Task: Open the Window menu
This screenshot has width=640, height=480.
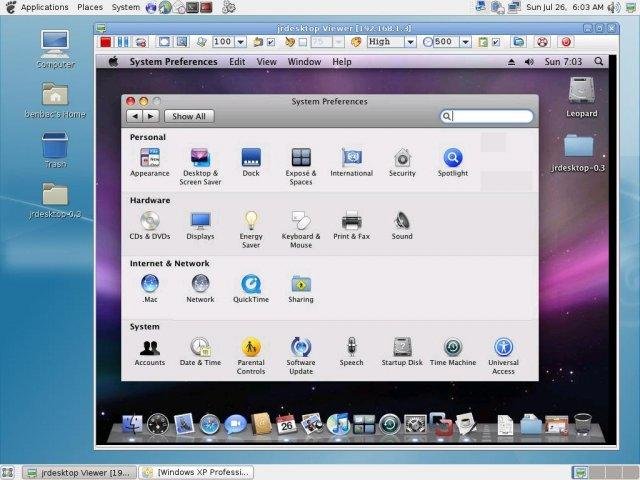Action: [304, 62]
